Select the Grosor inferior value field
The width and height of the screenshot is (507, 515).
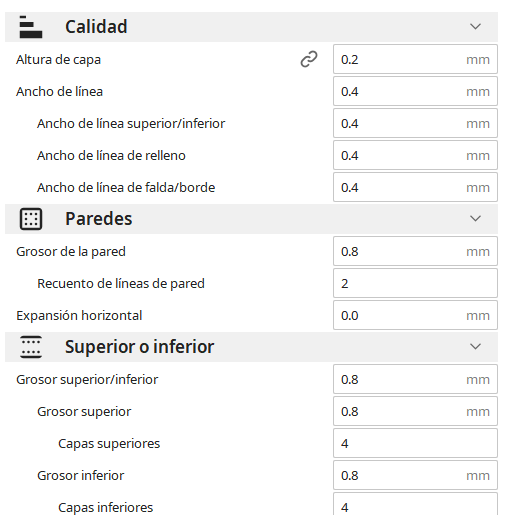coord(415,475)
